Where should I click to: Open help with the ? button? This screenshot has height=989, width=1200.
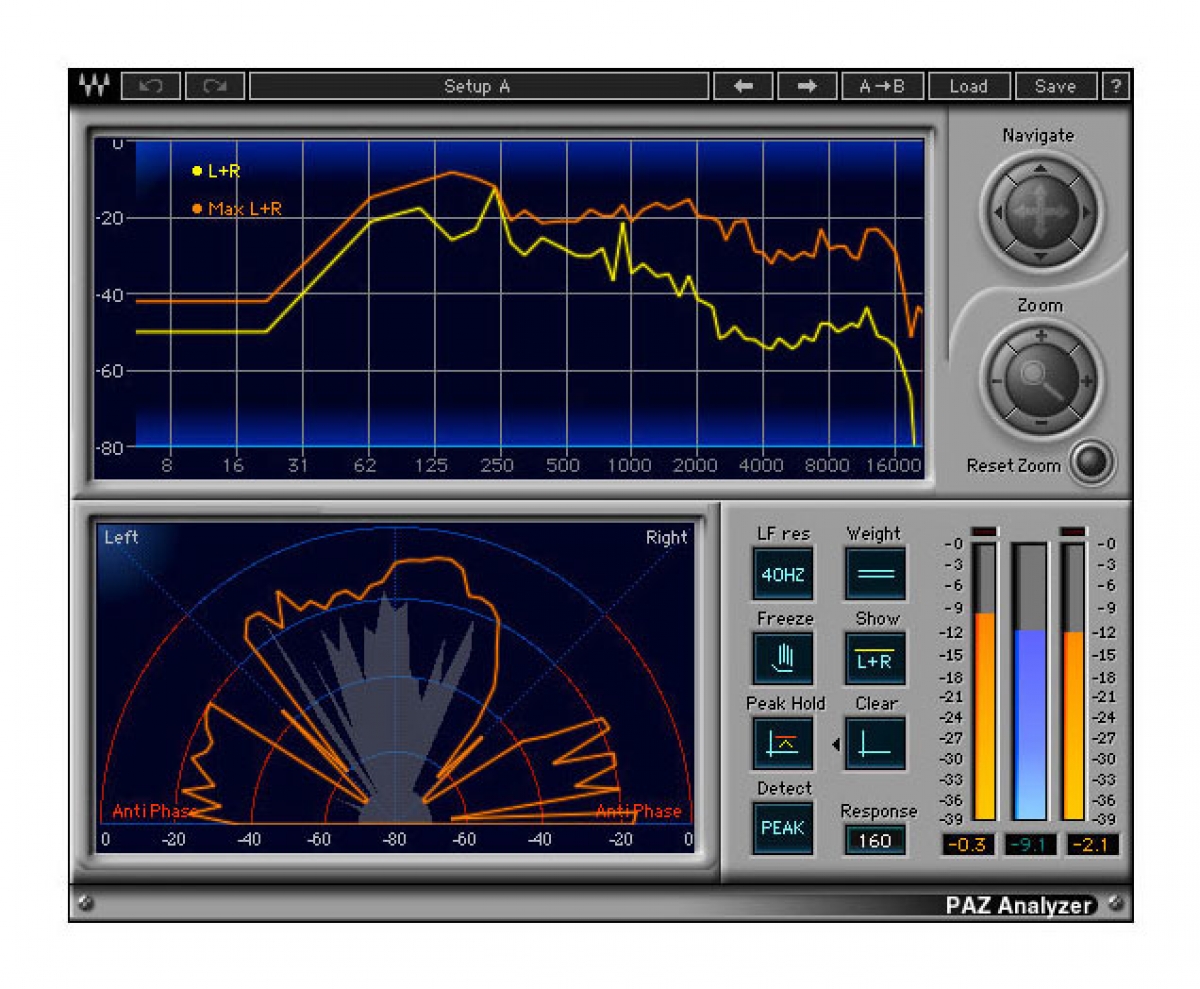coord(1115,86)
